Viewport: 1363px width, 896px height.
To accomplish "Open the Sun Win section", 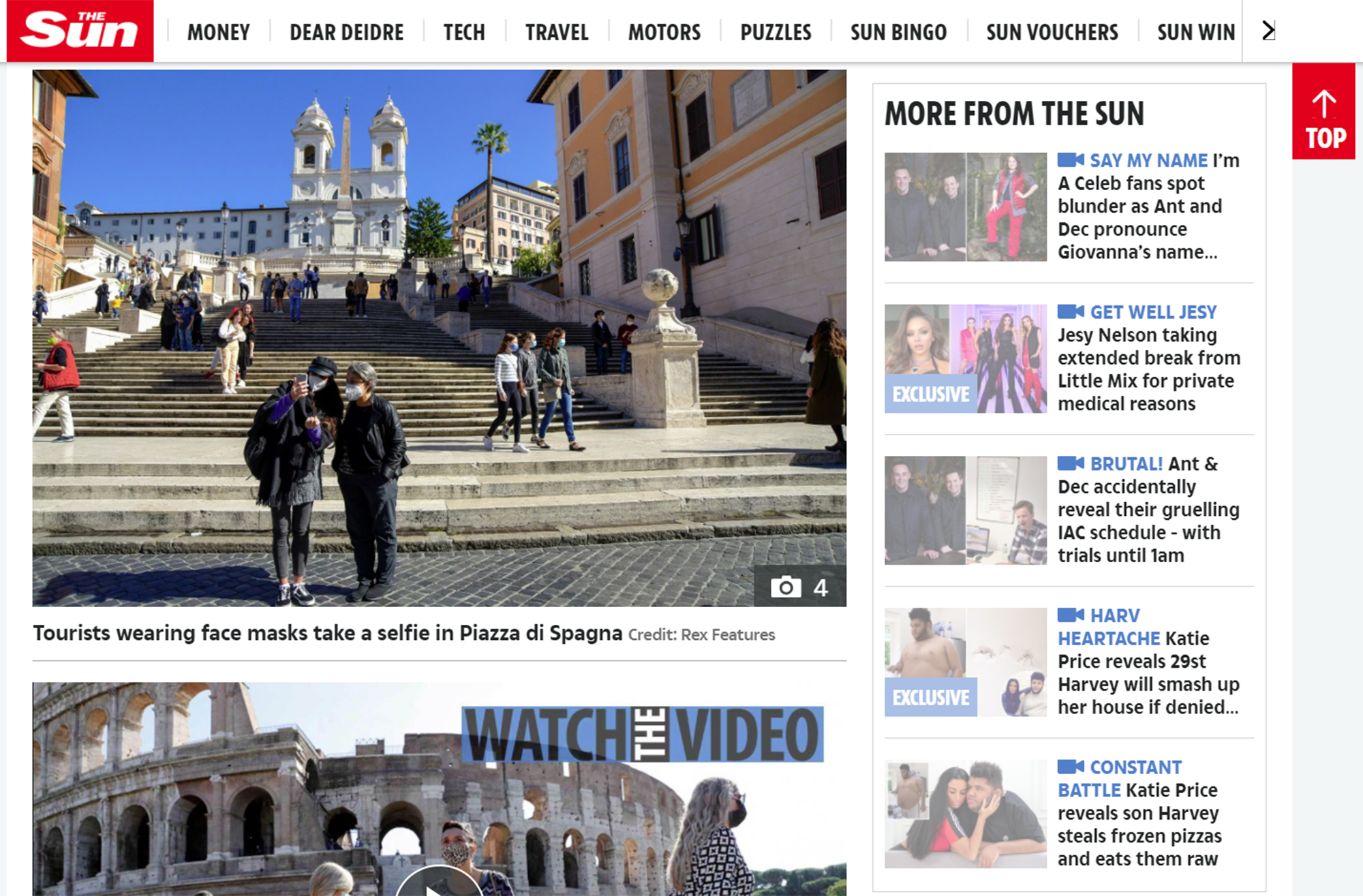I will point(1196,32).
